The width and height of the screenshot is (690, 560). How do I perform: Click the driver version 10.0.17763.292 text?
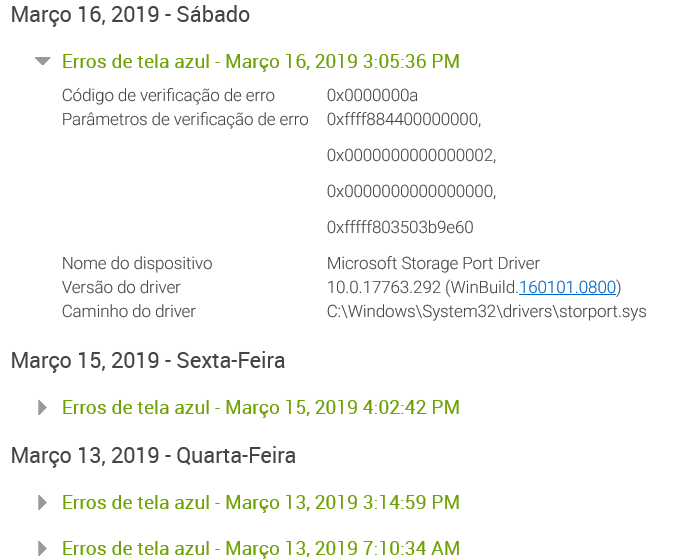(384, 288)
